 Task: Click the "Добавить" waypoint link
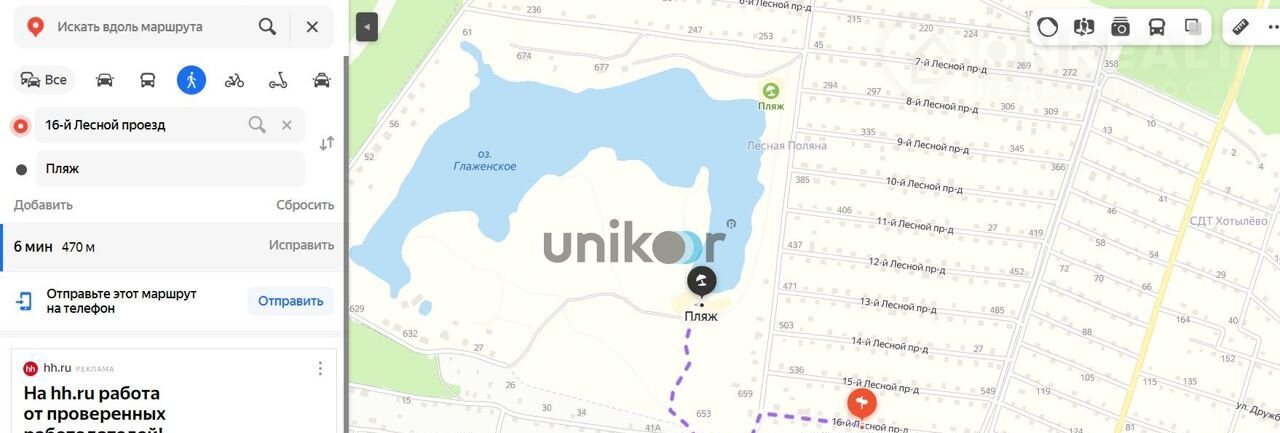43,205
